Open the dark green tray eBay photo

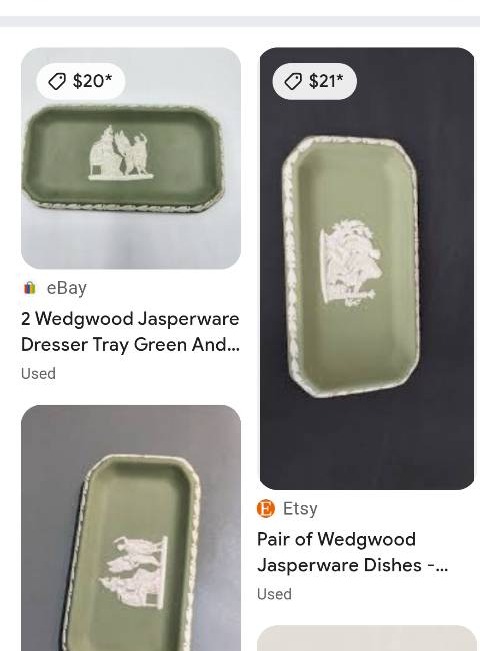pyautogui.click(x=131, y=158)
